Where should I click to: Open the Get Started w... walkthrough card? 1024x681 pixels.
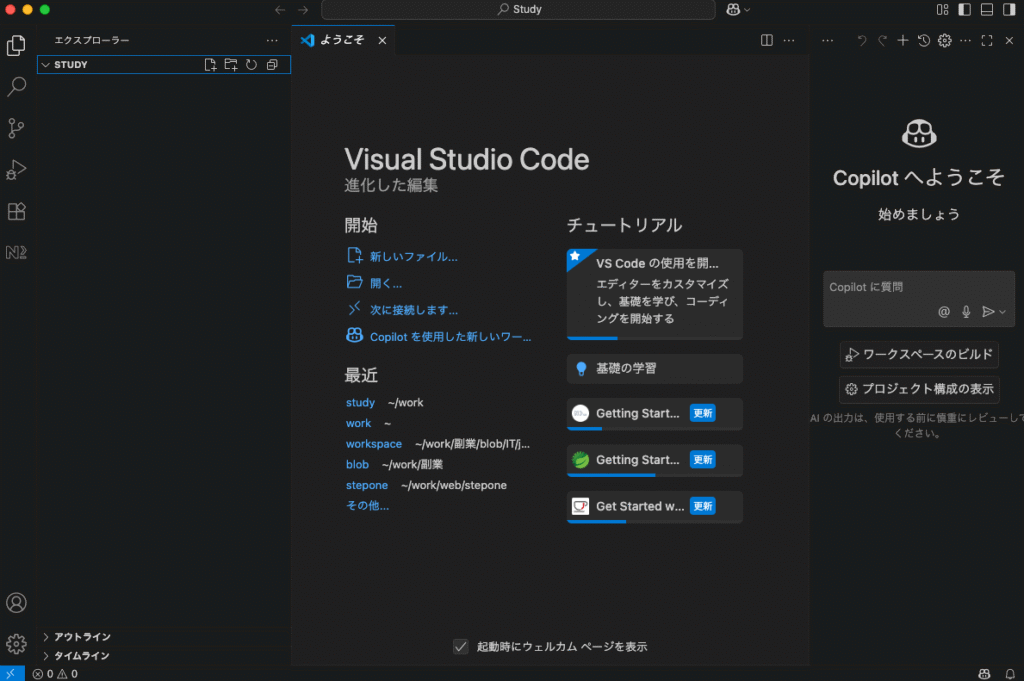point(654,507)
